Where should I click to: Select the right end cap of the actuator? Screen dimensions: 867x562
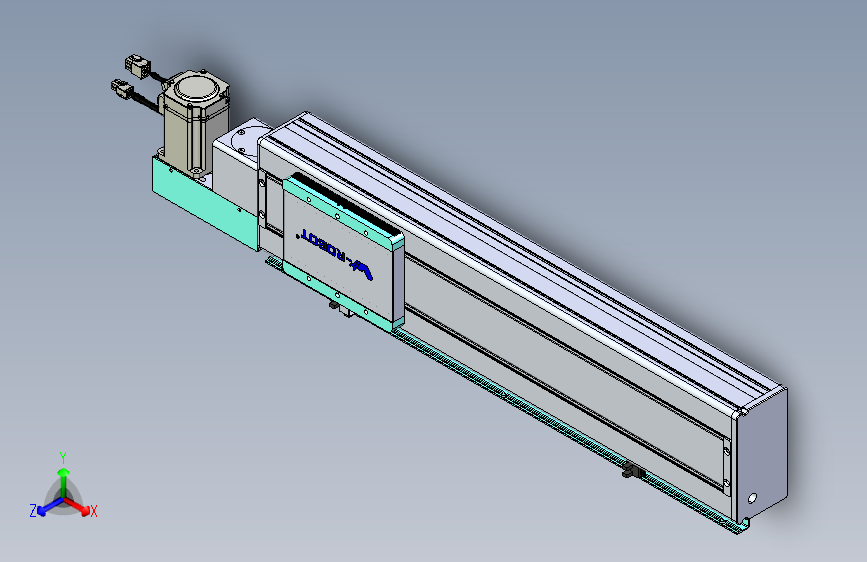pos(761,456)
